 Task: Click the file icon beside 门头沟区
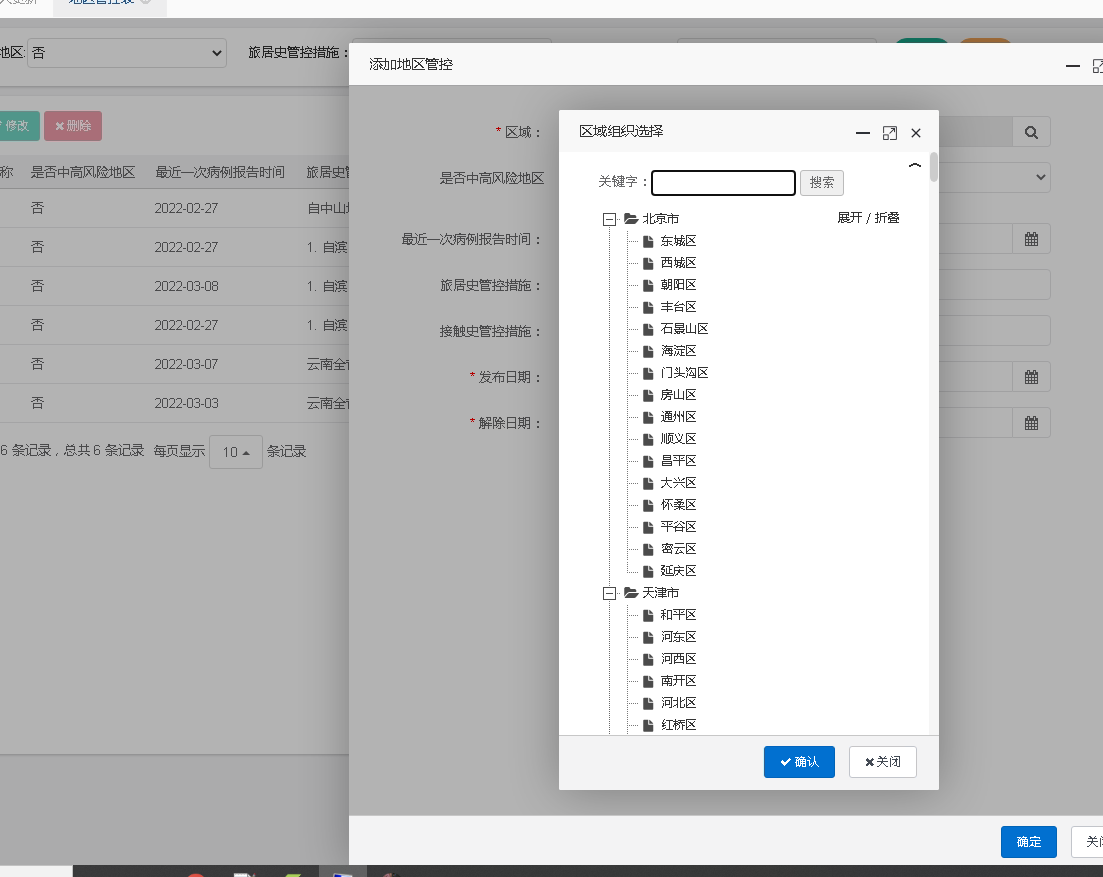(x=648, y=373)
